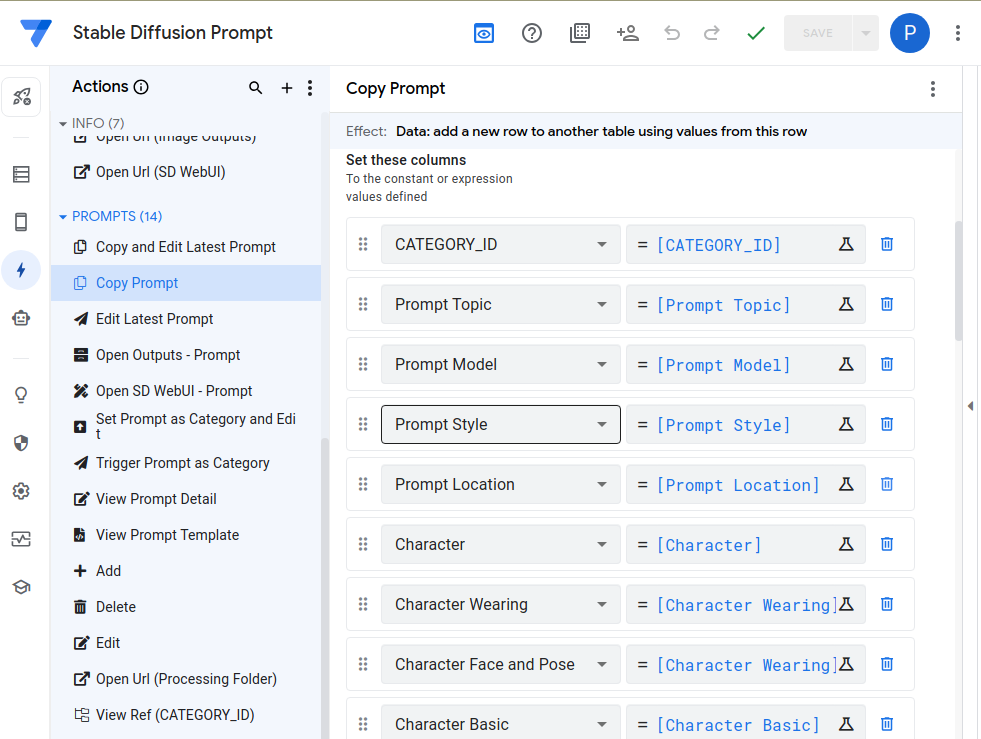
Task: Search the Actions list
Action: click(x=255, y=88)
